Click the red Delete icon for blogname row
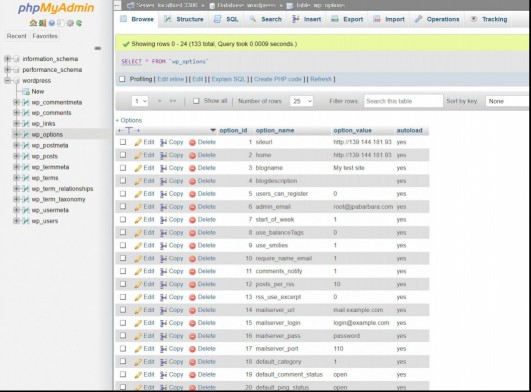 [192, 168]
